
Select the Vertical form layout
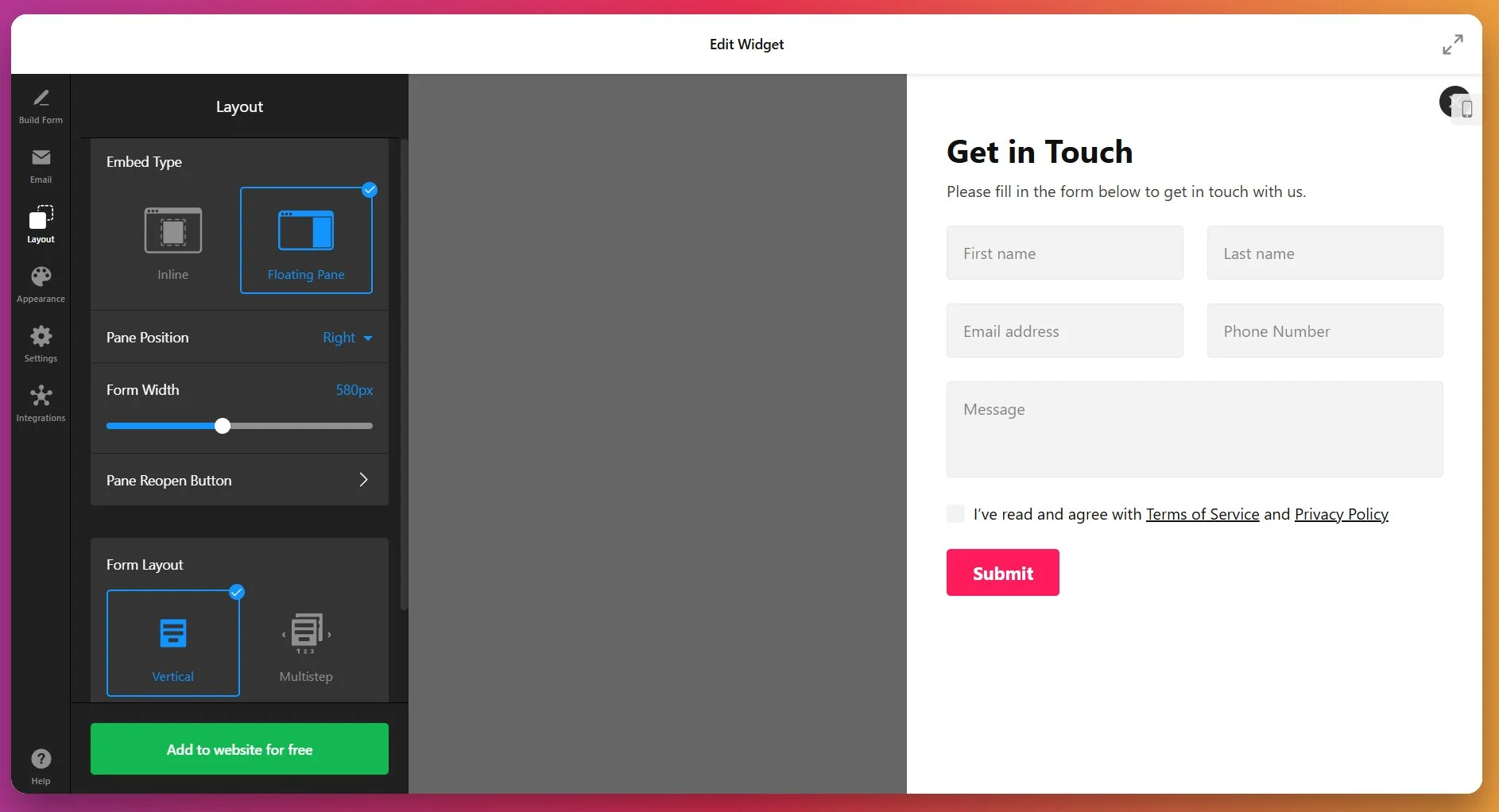tap(172, 644)
